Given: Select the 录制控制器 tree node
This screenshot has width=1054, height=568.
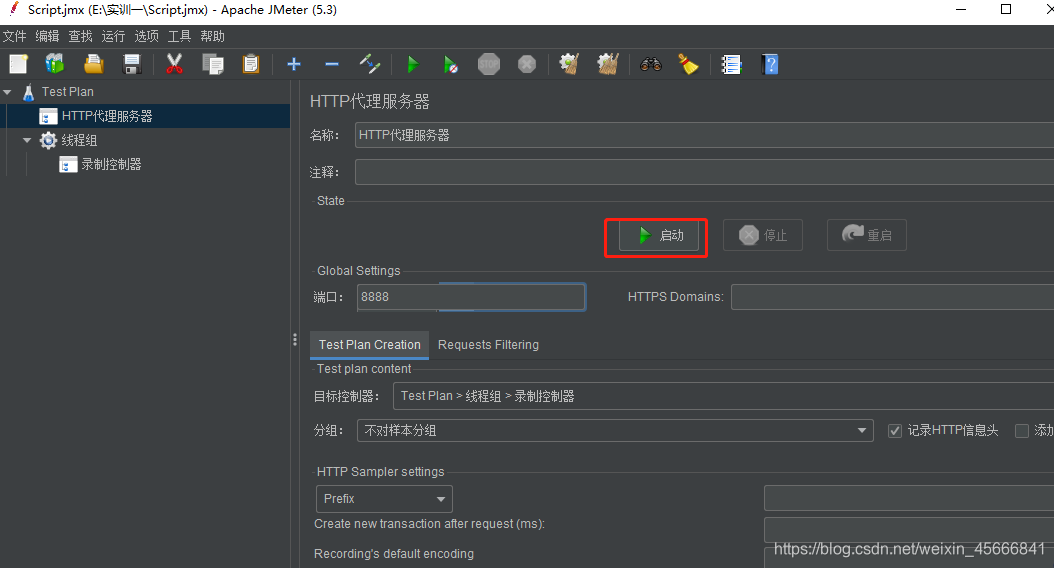Looking at the screenshot, I should (x=111, y=165).
